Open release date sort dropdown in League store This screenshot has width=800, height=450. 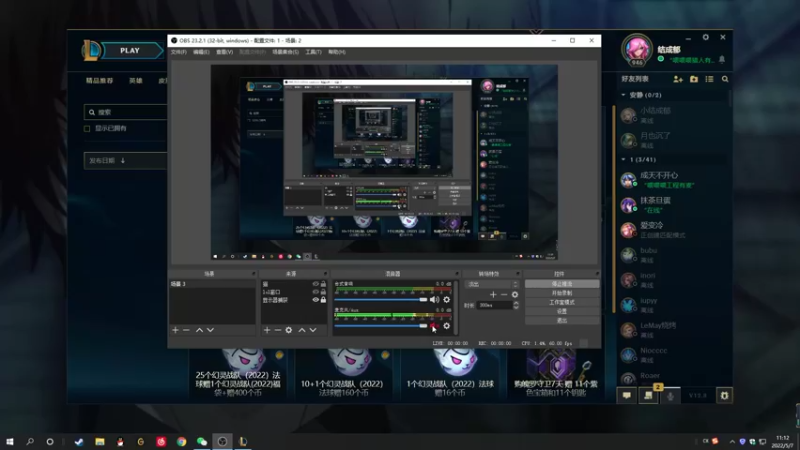coord(126,161)
